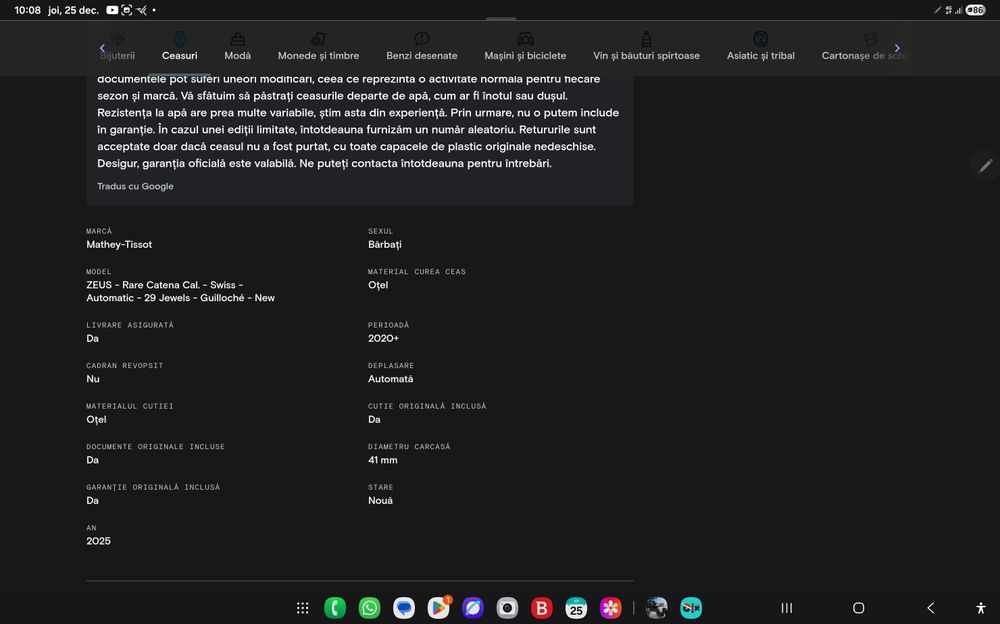Open the teal recent app icon
The height and width of the screenshot is (624, 1000).
[691, 608]
